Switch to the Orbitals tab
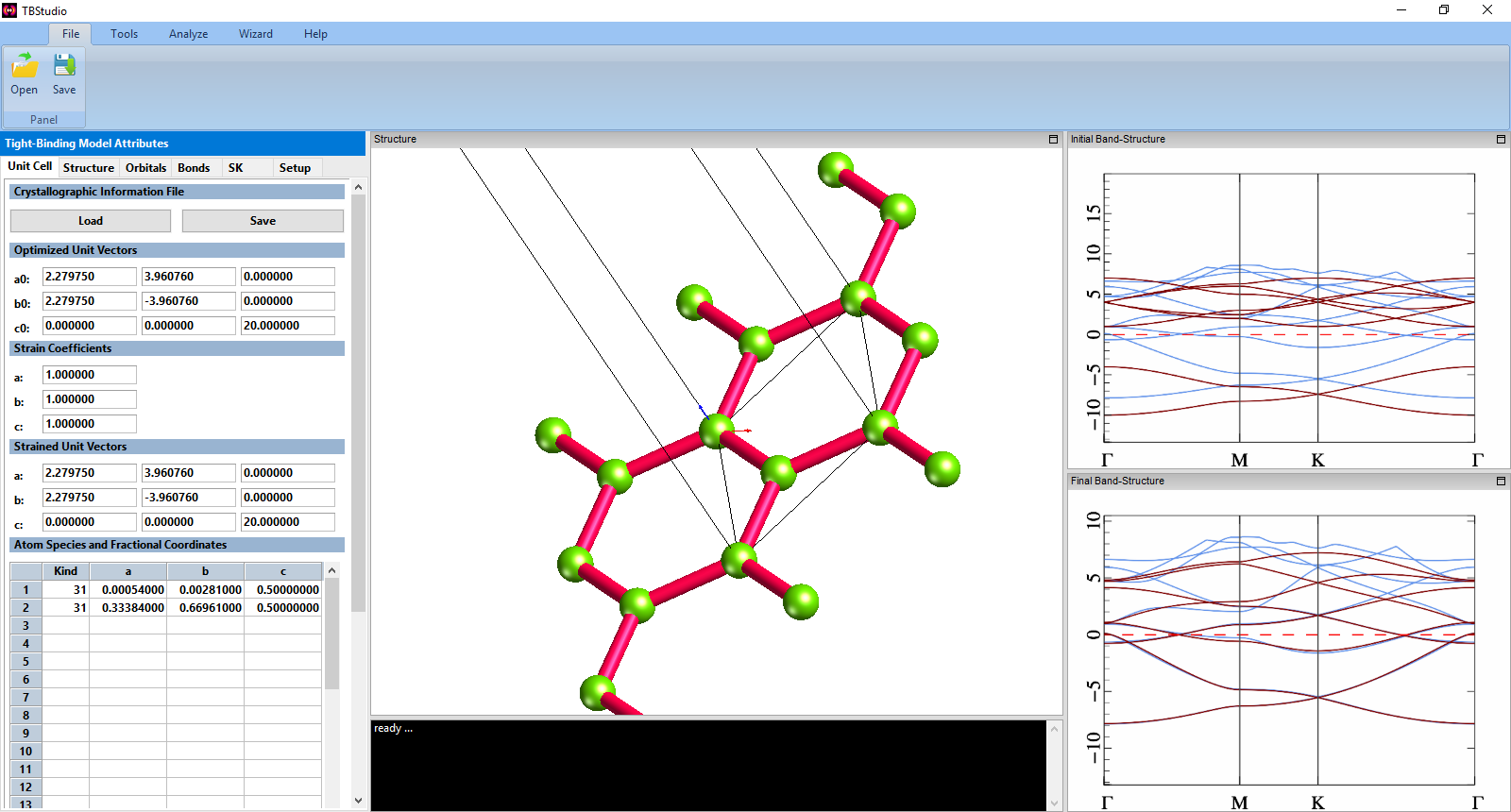 pyautogui.click(x=145, y=168)
